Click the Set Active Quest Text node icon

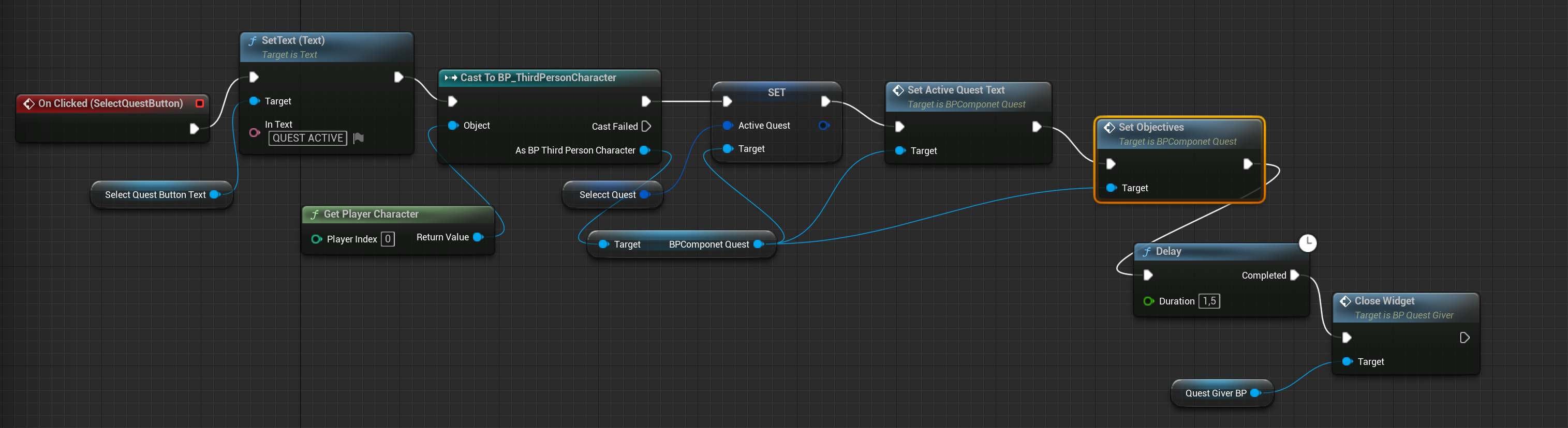click(x=898, y=90)
